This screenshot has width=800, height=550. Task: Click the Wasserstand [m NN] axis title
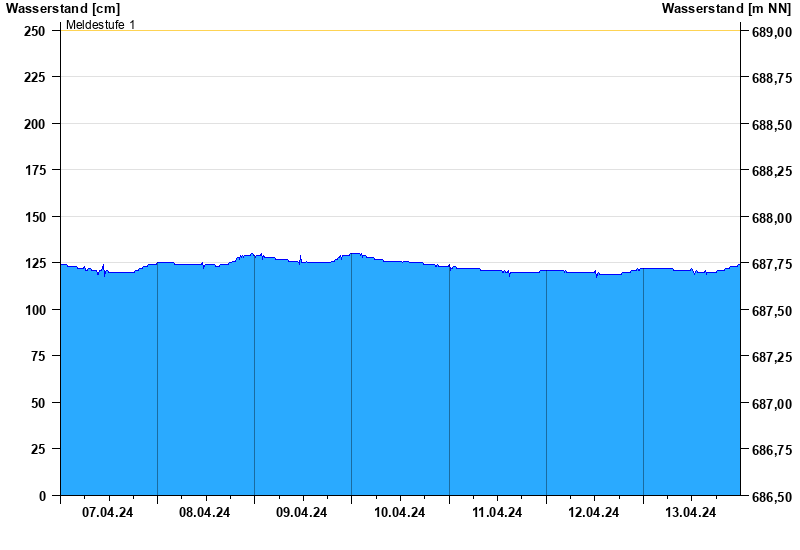(726, 9)
